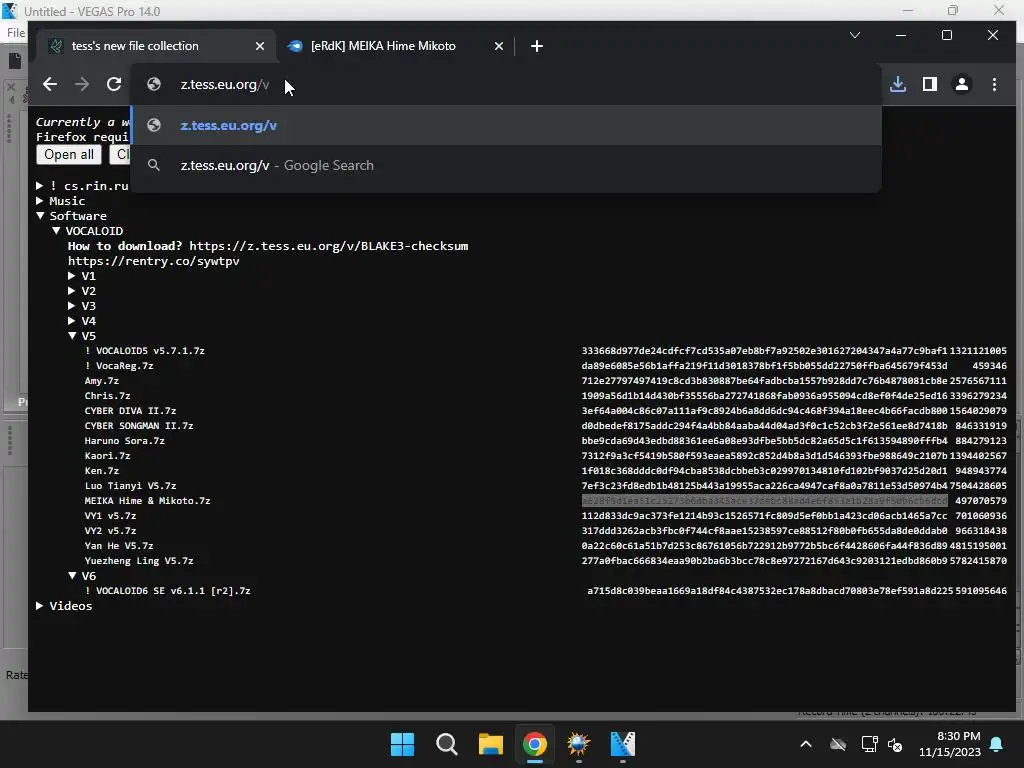1024x768 pixels.
Task: Open the Windows Start menu
Action: [x=402, y=744]
